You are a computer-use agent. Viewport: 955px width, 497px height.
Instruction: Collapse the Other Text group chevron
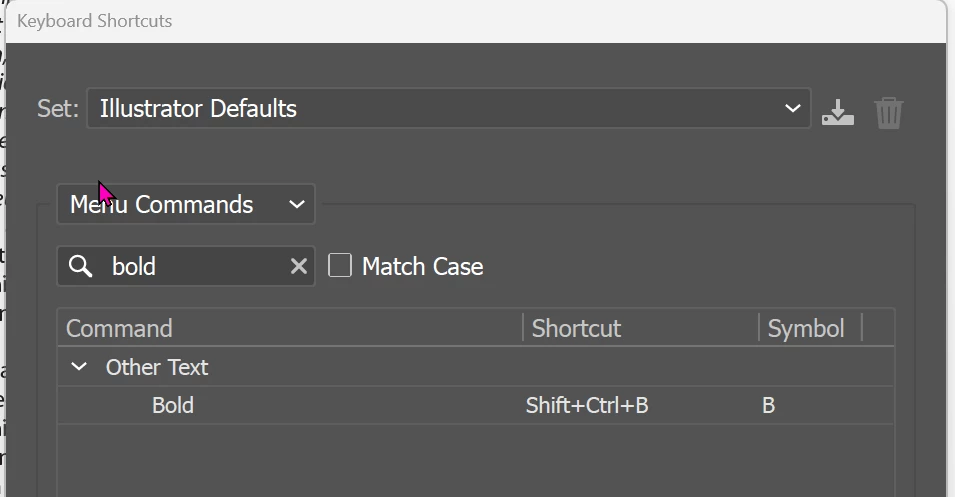(79, 367)
